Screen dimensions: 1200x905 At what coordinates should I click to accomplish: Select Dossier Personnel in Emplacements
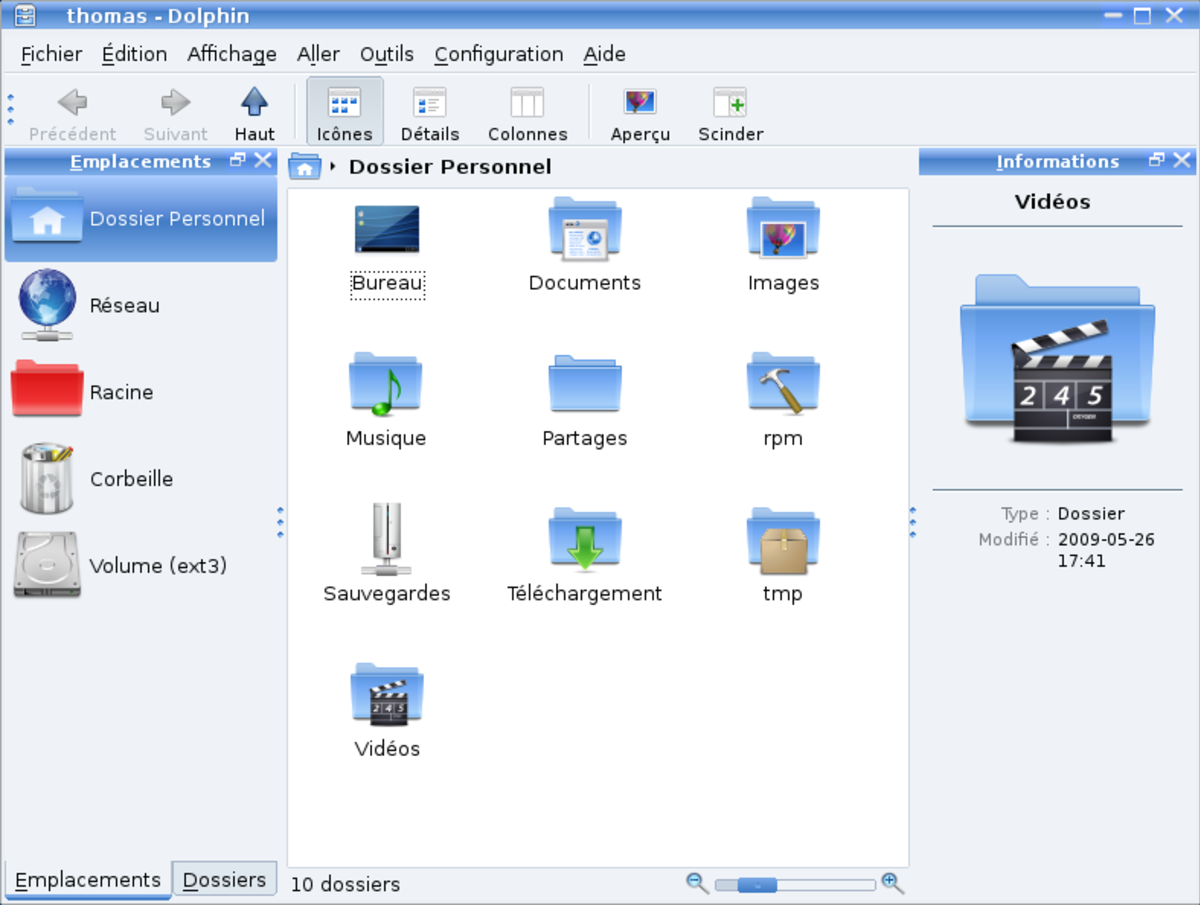141,219
